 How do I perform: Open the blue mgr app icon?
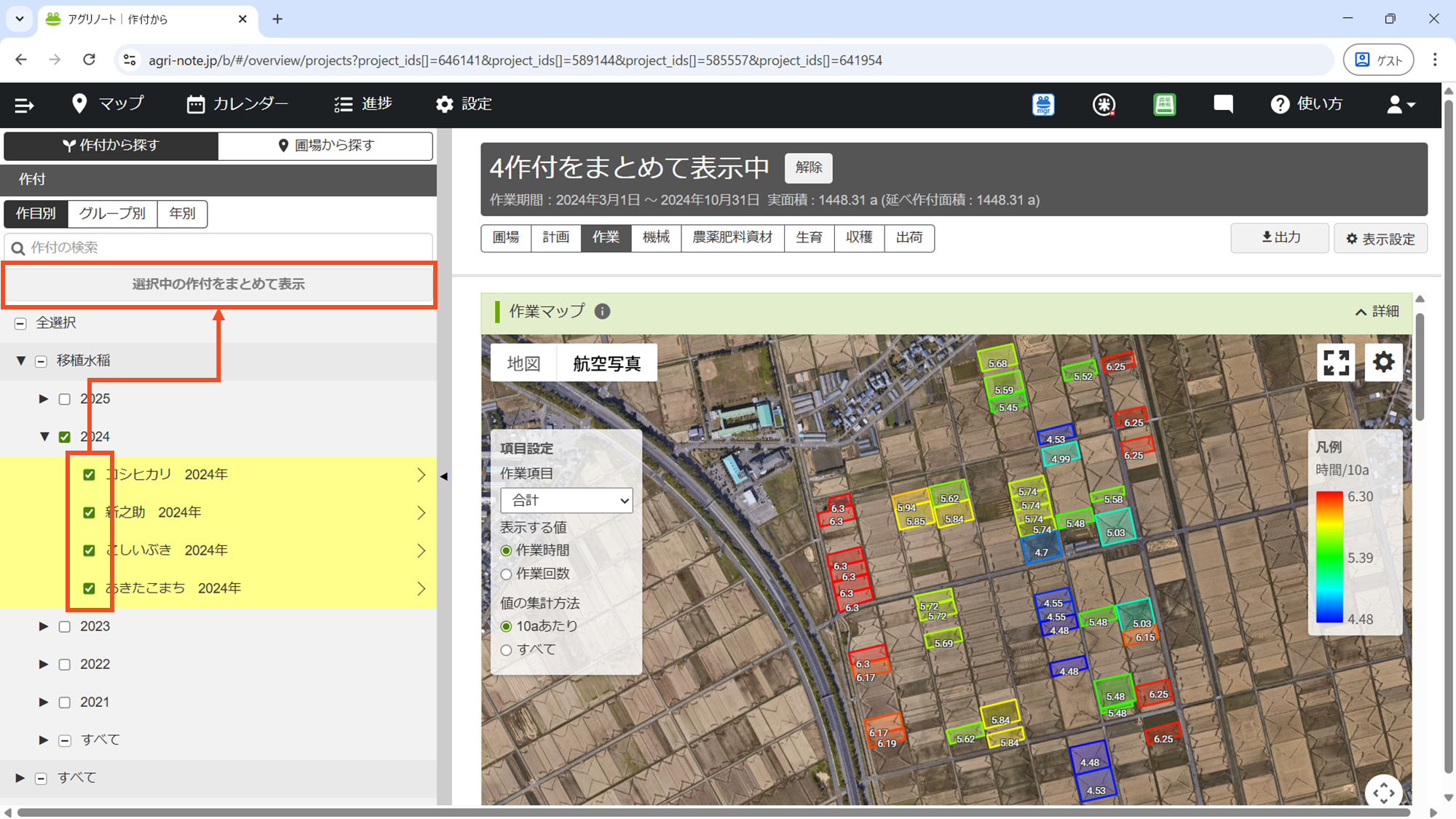click(x=1043, y=105)
